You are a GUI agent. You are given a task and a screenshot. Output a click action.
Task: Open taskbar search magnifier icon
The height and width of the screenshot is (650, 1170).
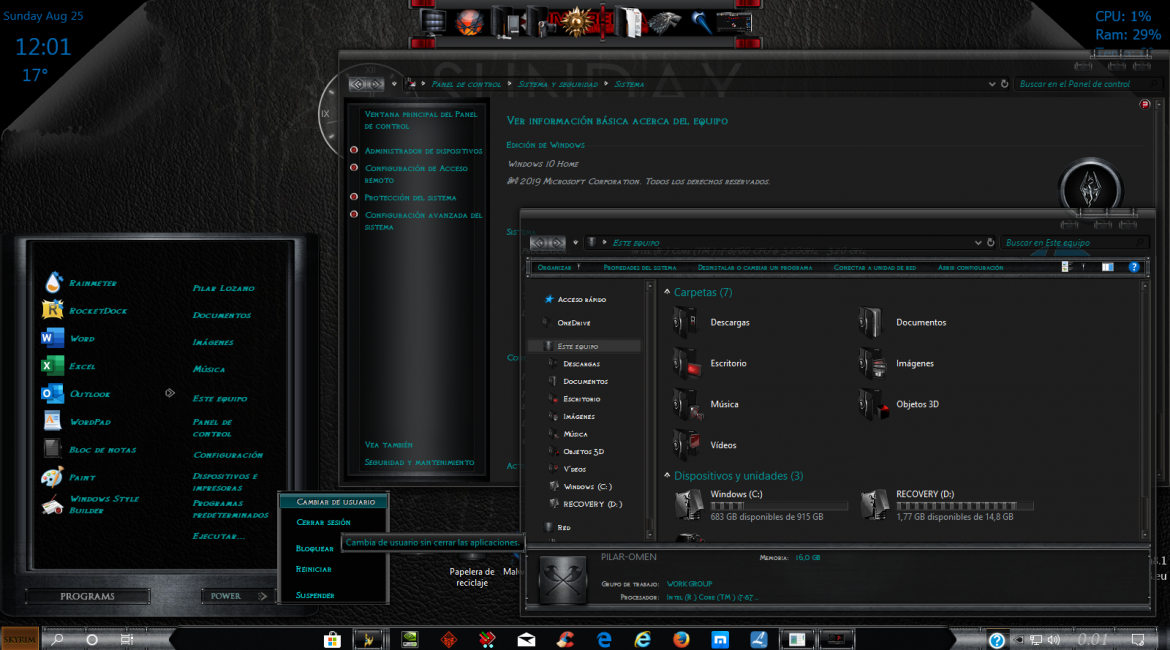coord(57,640)
